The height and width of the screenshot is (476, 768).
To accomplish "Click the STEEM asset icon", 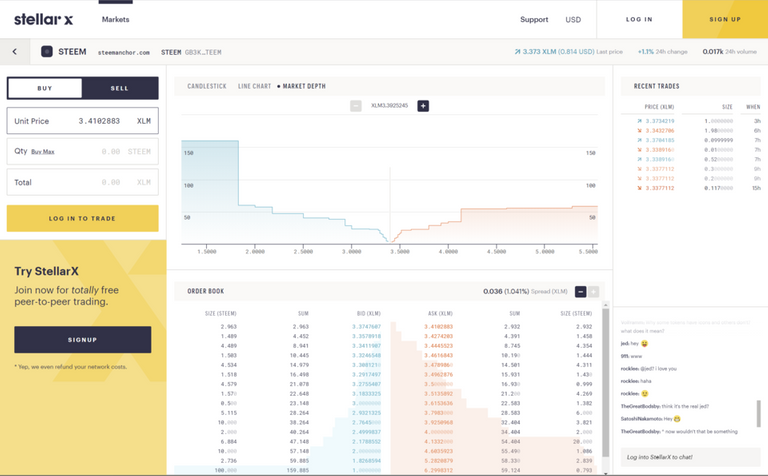I will 47,51.
